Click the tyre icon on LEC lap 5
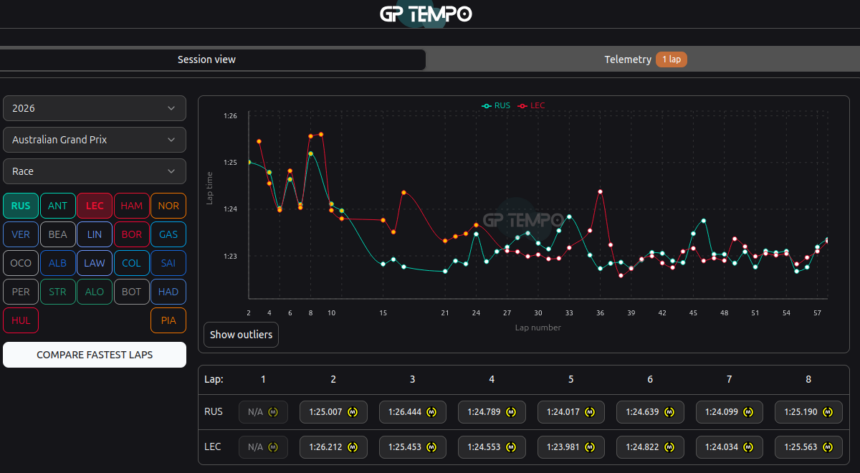This screenshot has height=473, width=860. (590, 447)
